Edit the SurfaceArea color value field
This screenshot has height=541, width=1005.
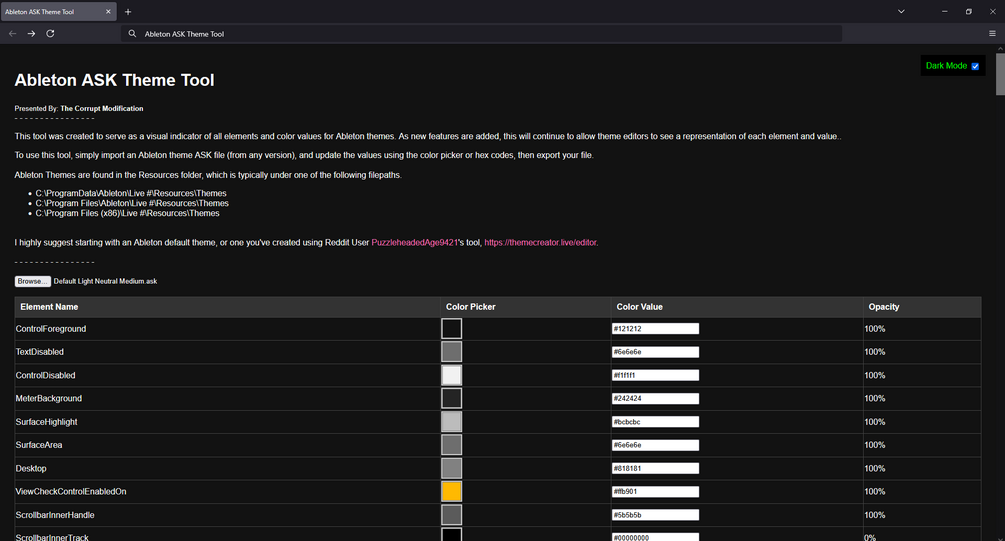tap(655, 445)
